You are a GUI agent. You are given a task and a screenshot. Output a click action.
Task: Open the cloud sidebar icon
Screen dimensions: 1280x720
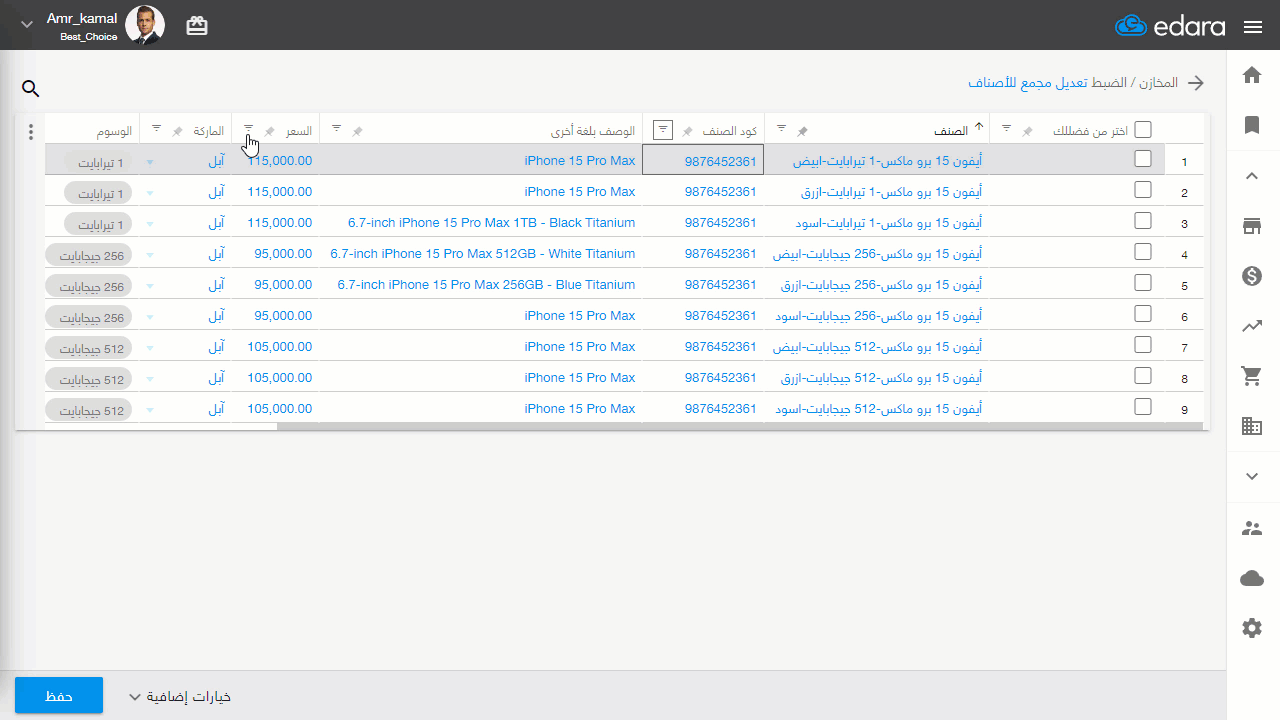click(x=1251, y=578)
